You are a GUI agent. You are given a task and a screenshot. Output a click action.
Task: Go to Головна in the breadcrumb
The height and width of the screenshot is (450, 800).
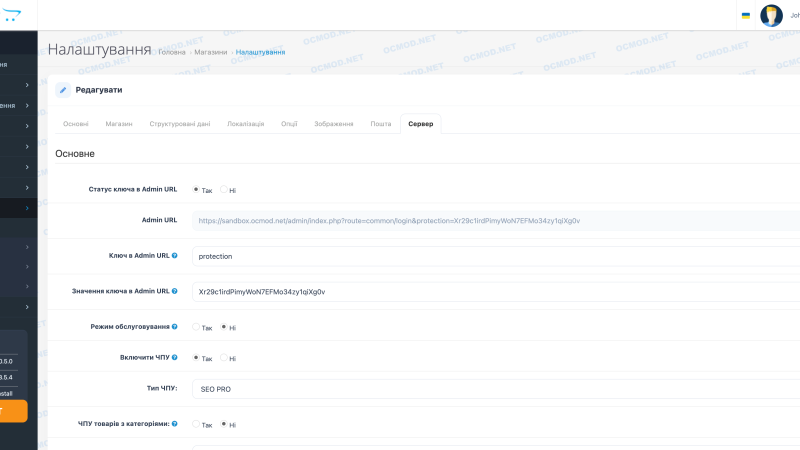click(172, 52)
